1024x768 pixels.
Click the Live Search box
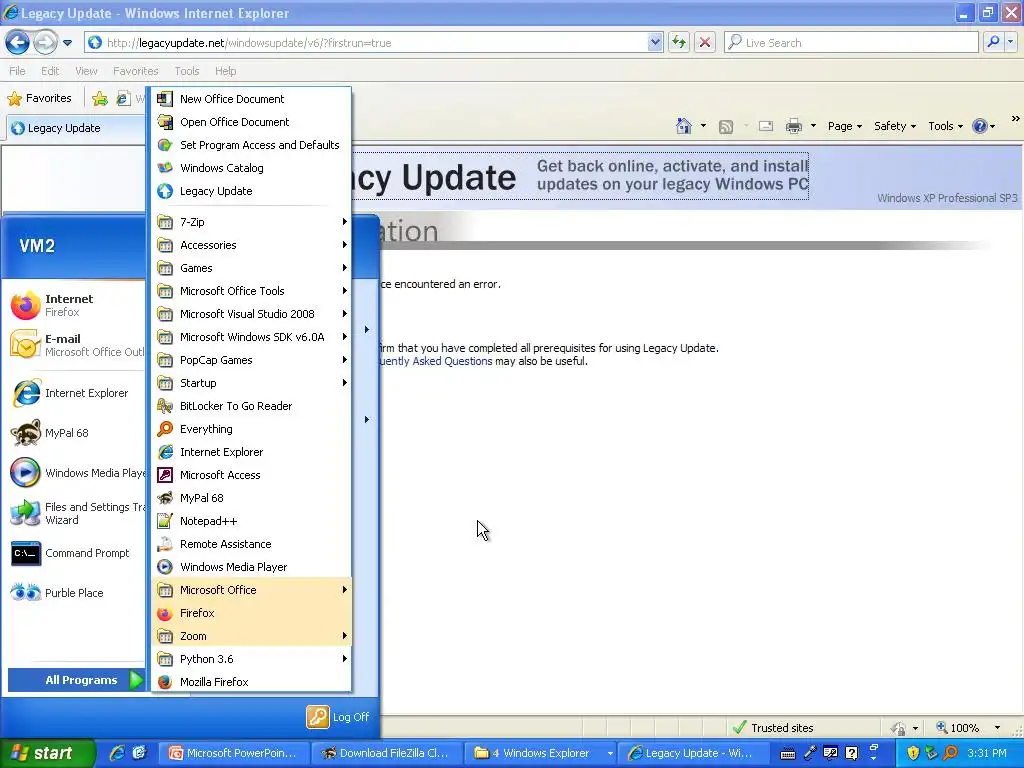852,43
